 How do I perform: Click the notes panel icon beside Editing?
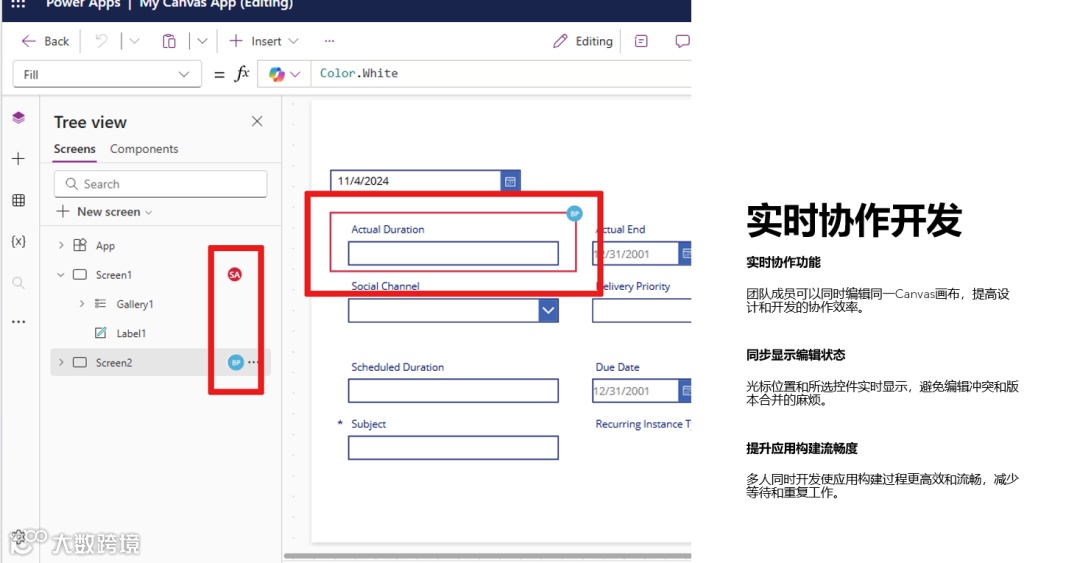[641, 41]
